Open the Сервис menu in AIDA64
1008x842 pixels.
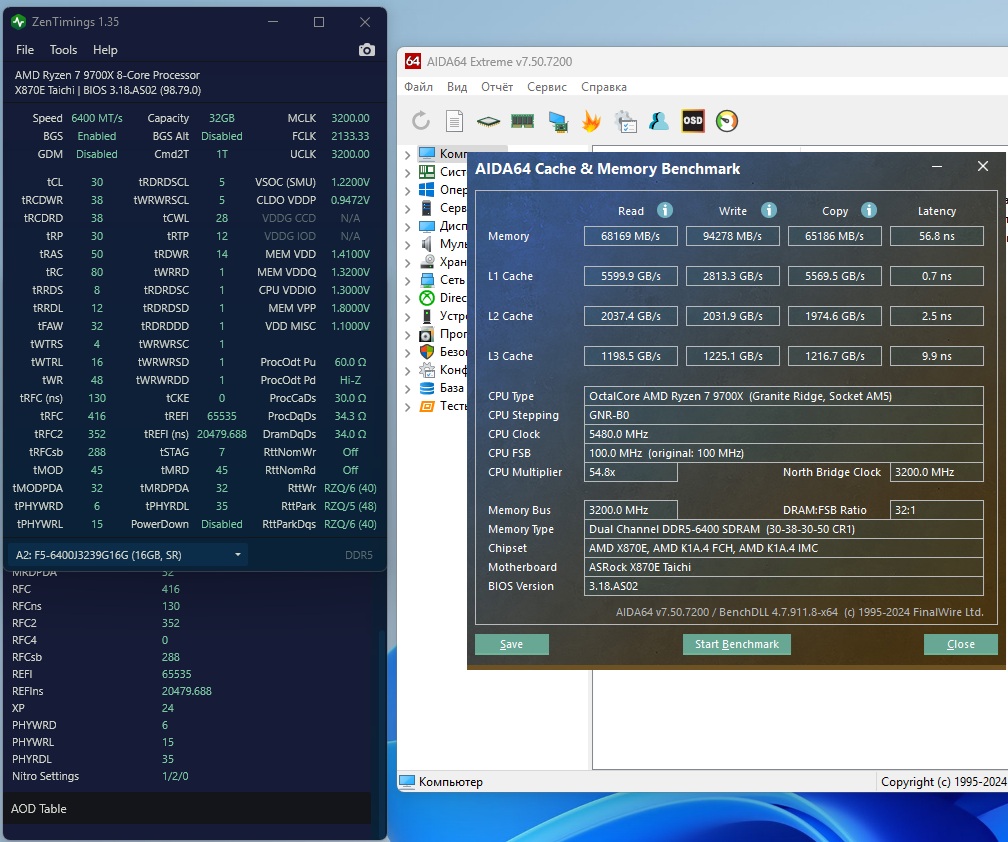click(x=547, y=87)
